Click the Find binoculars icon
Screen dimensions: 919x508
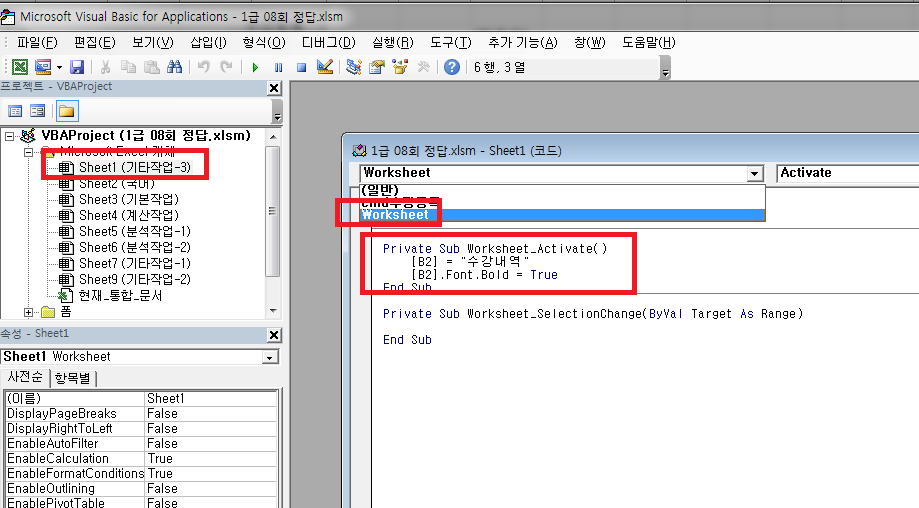click(x=174, y=67)
